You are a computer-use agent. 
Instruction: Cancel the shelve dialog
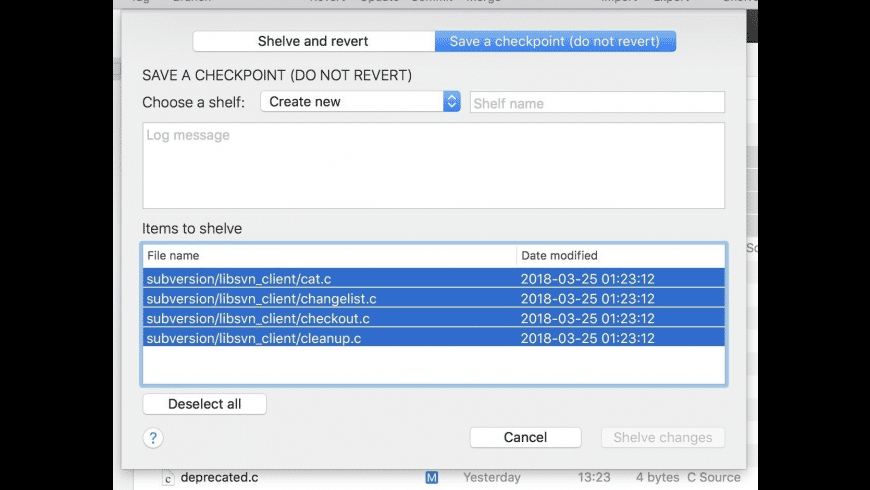click(x=525, y=437)
